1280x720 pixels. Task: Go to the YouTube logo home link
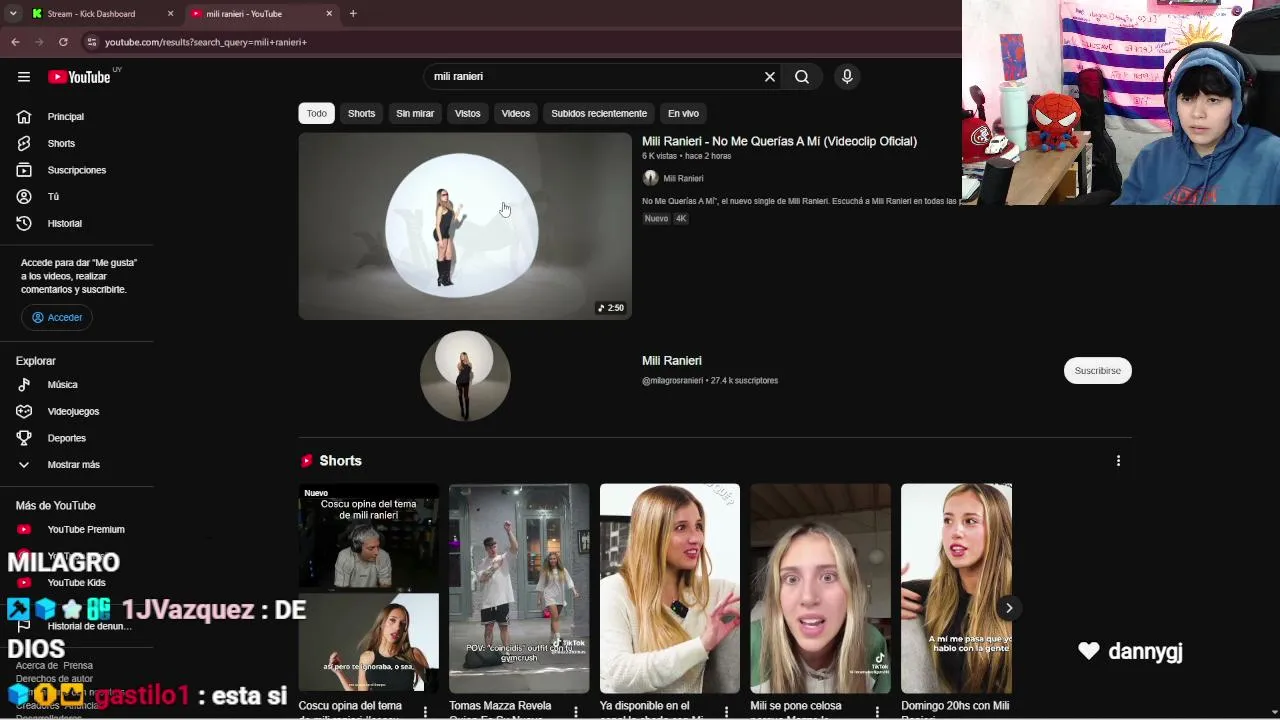click(80, 77)
